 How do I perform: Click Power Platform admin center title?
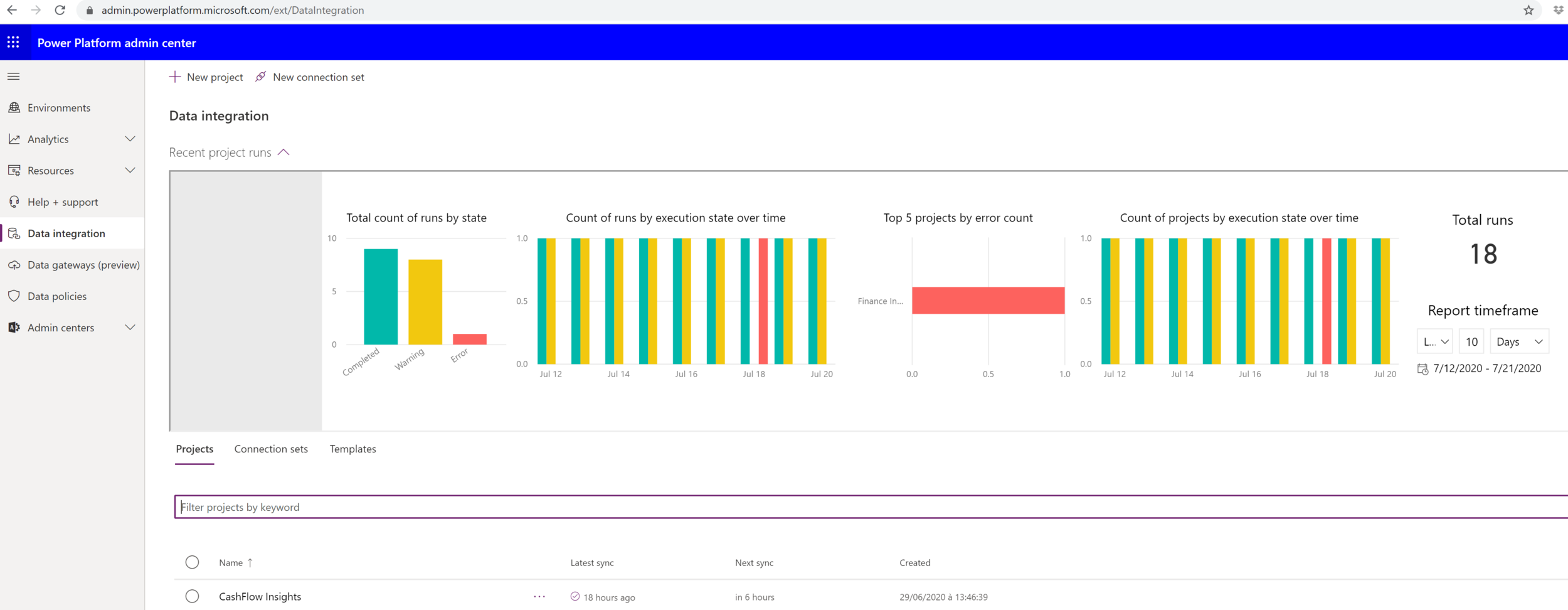pyautogui.click(x=117, y=43)
